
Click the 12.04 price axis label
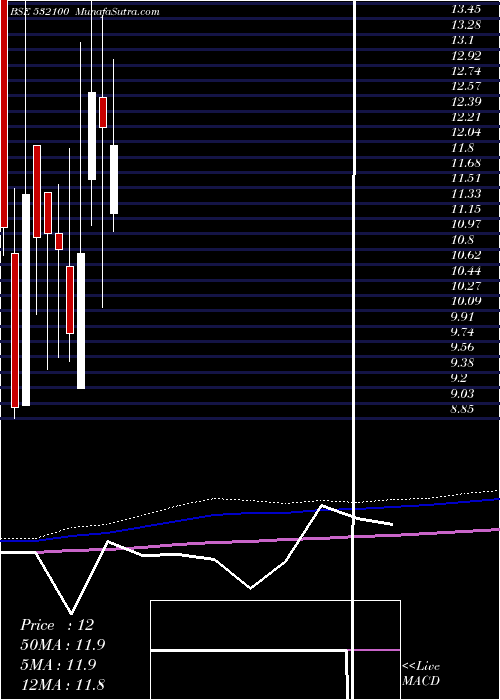point(467,132)
